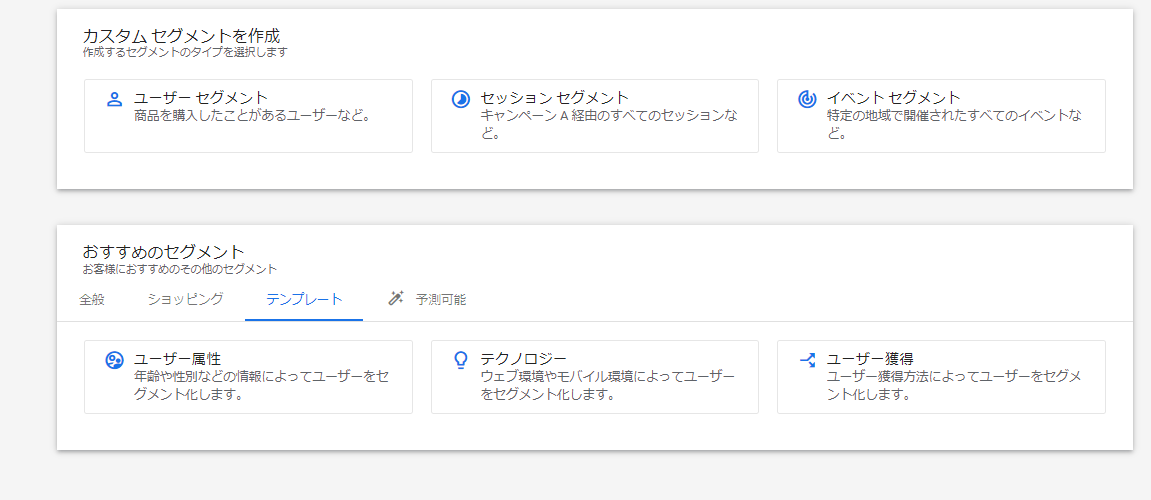
Task: Select the ユーザー獲得 template title
Action: (869, 358)
